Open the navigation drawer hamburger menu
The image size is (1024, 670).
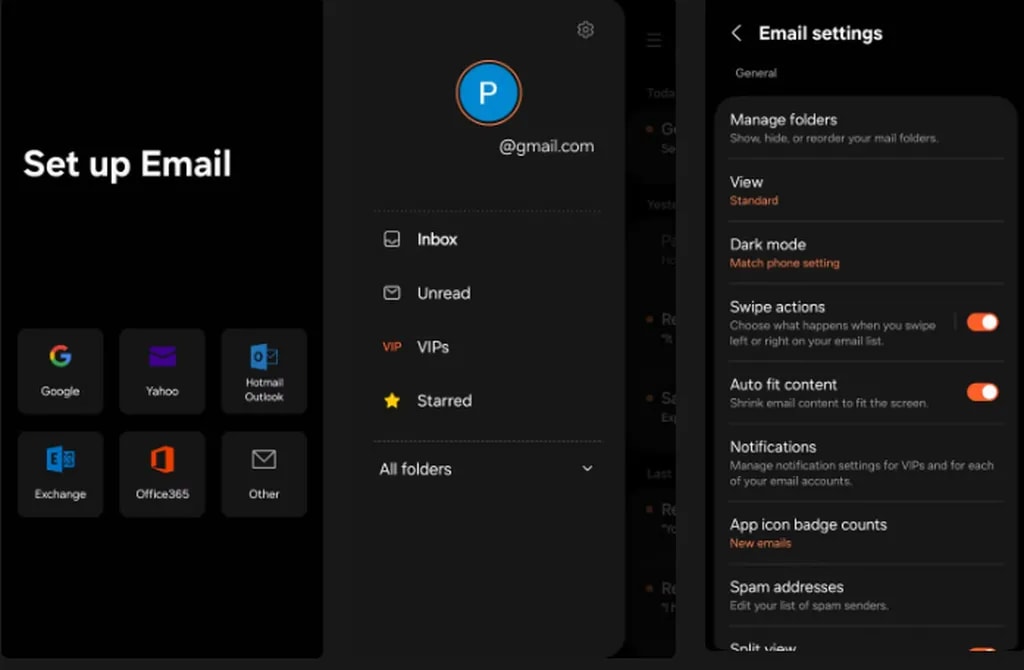pyautogui.click(x=654, y=39)
